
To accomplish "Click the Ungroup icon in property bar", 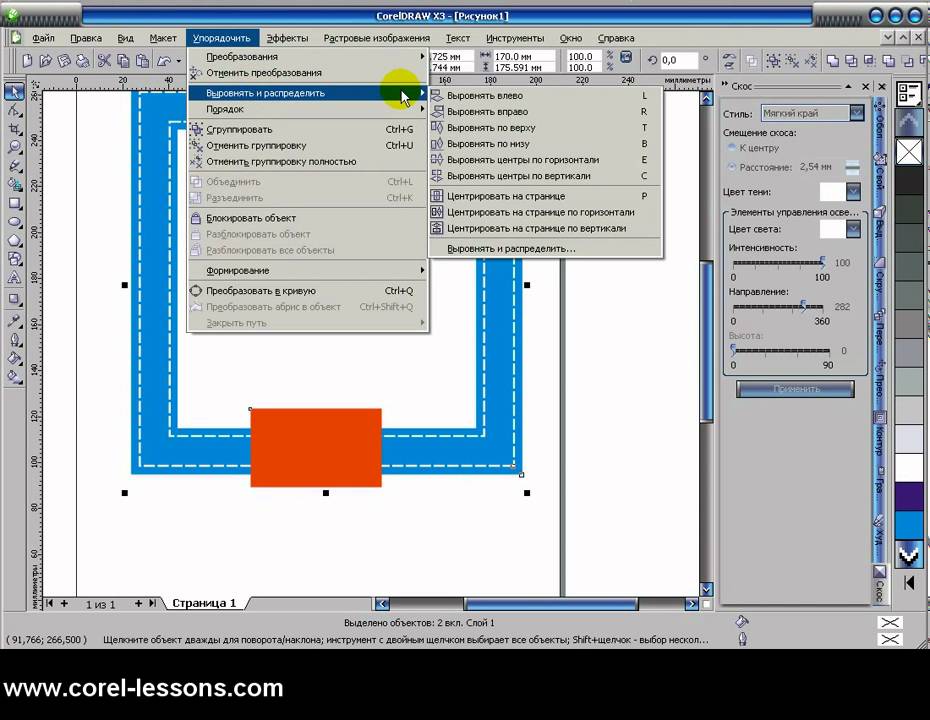I will point(792,60).
